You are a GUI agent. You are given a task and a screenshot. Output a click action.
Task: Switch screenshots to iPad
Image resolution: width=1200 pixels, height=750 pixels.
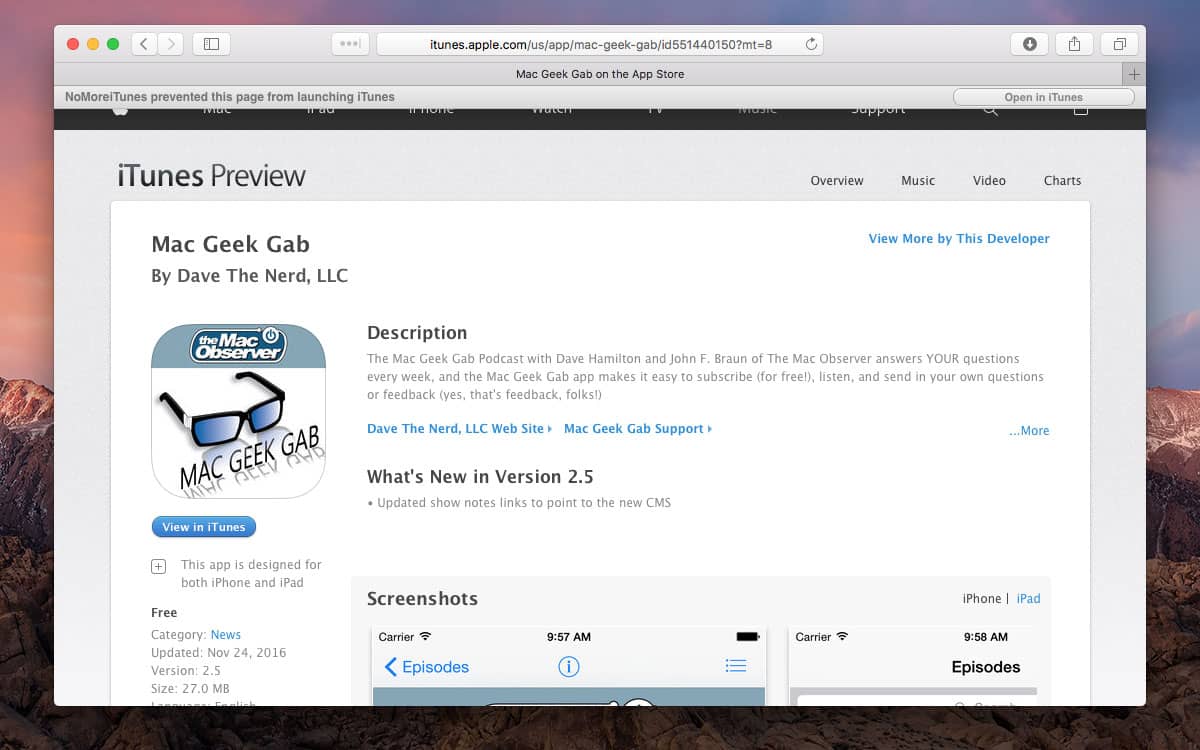(x=1029, y=599)
